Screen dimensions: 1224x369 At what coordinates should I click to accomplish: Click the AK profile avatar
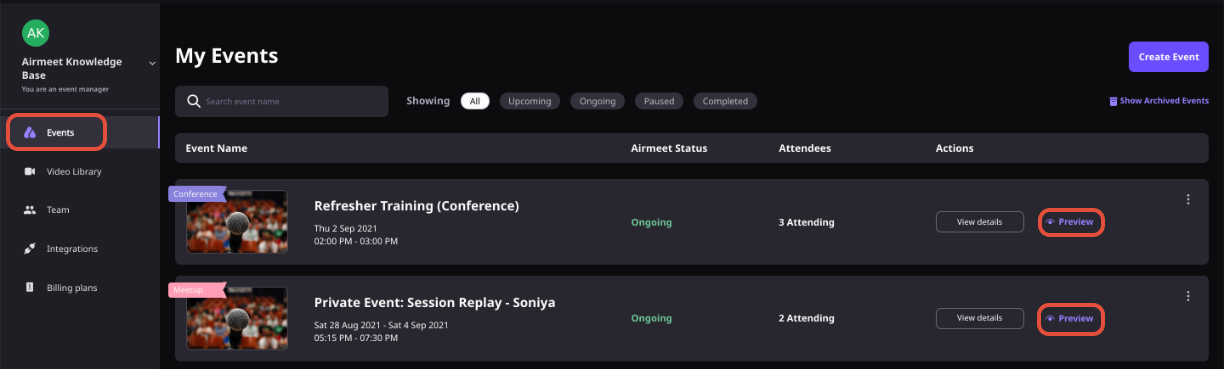coord(35,33)
